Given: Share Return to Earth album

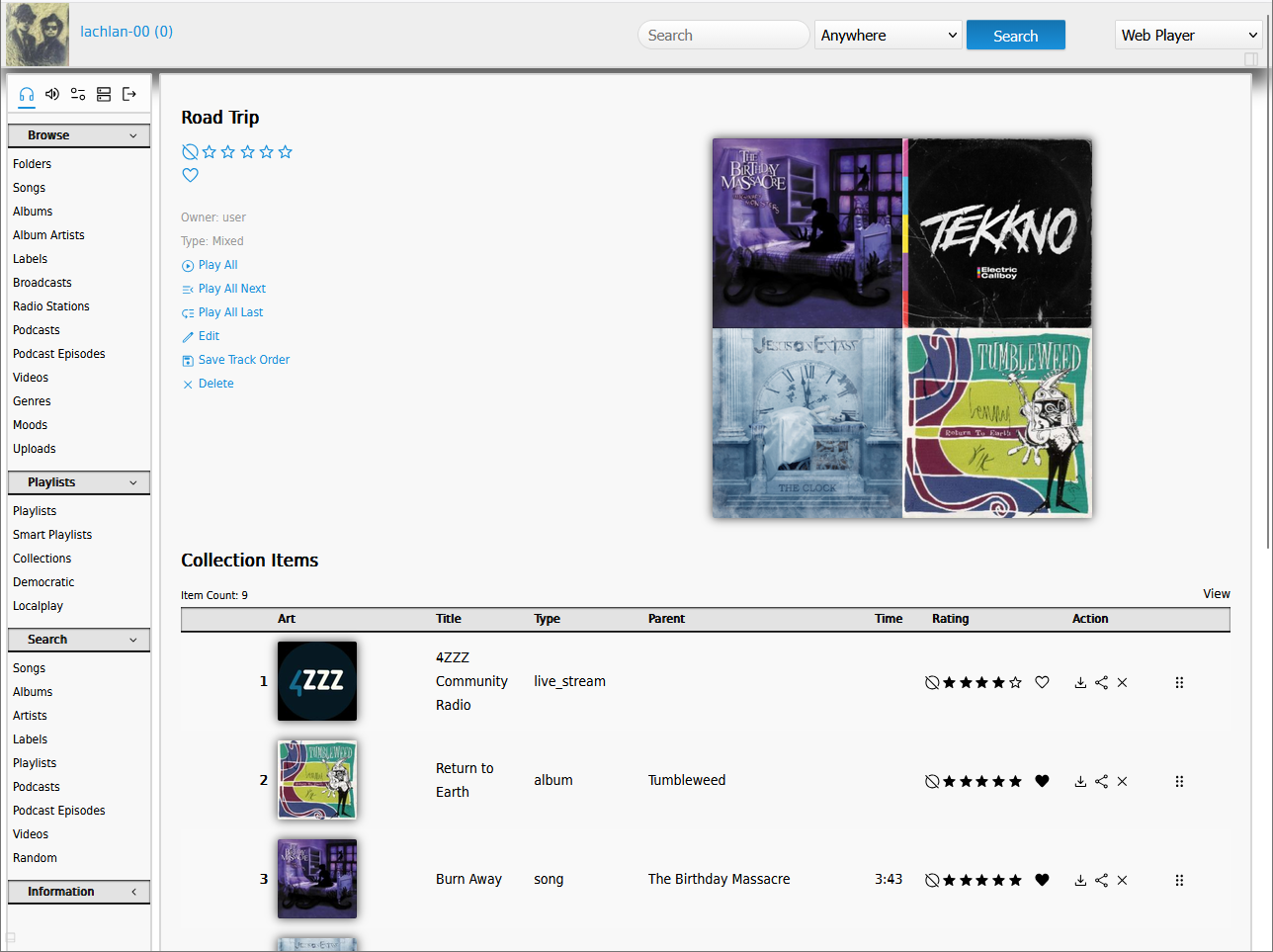Looking at the screenshot, I should pyautogui.click(x=1101, y=781).
